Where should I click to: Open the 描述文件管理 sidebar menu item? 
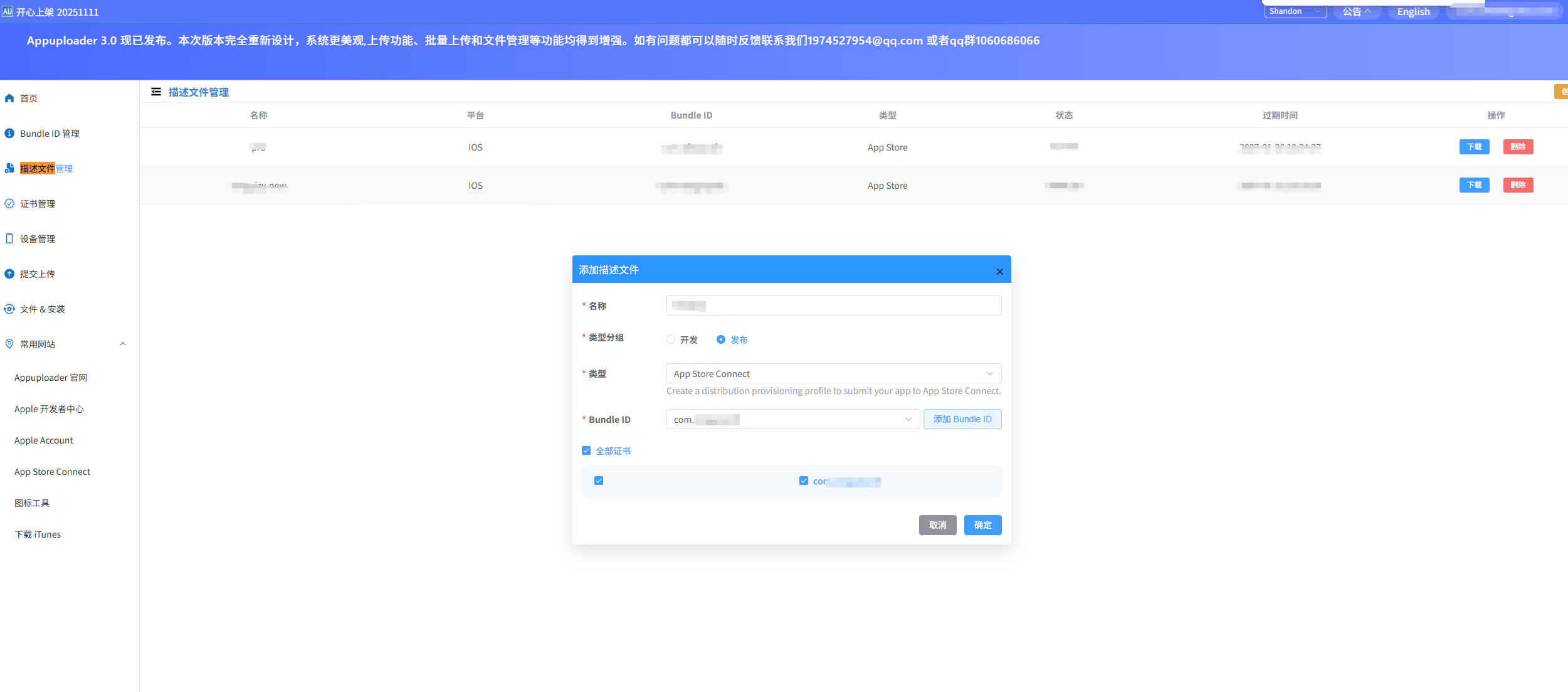click(46, 169)
